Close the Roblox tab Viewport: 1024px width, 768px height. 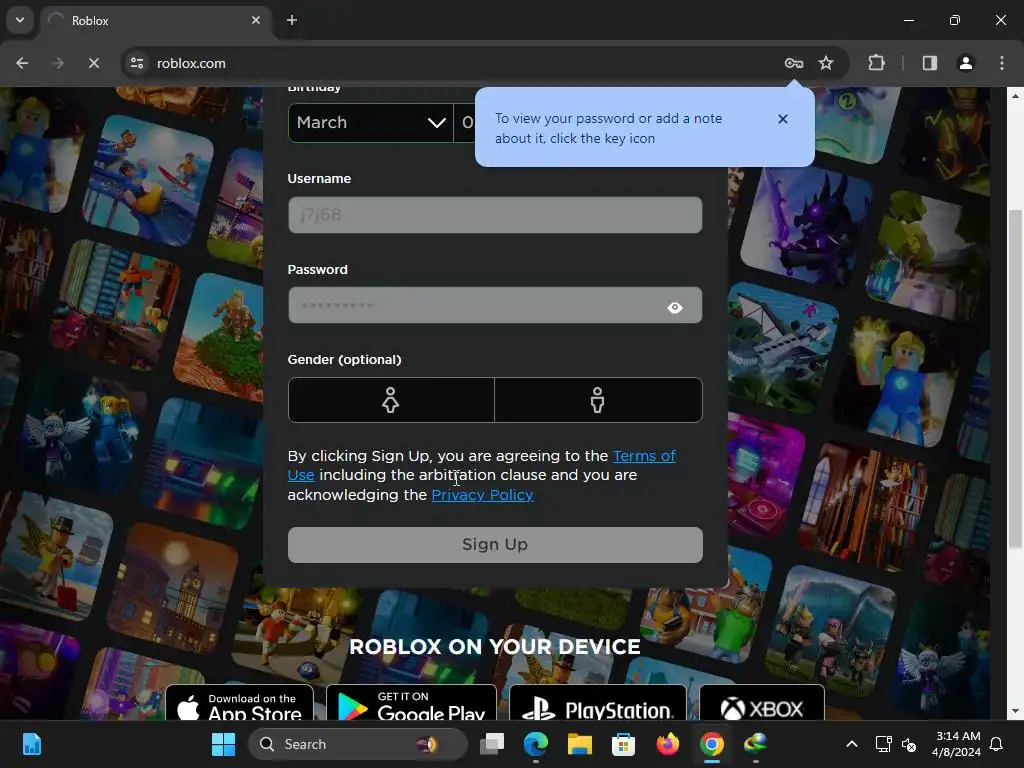256,20
